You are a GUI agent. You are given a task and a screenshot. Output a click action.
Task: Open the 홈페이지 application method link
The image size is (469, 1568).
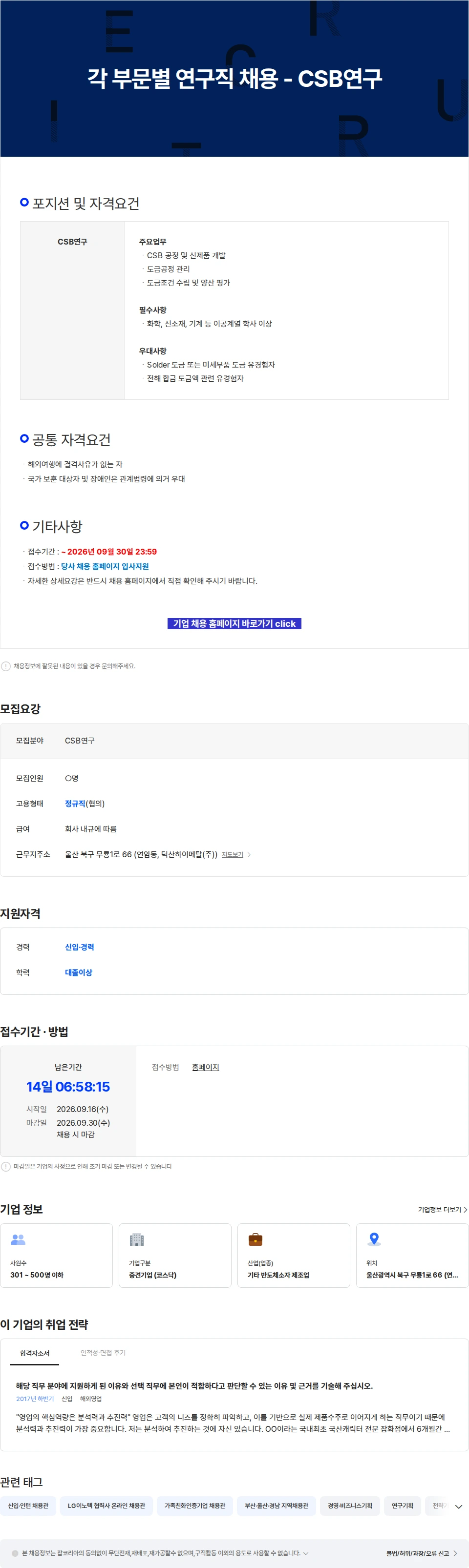coord(205,1067)
